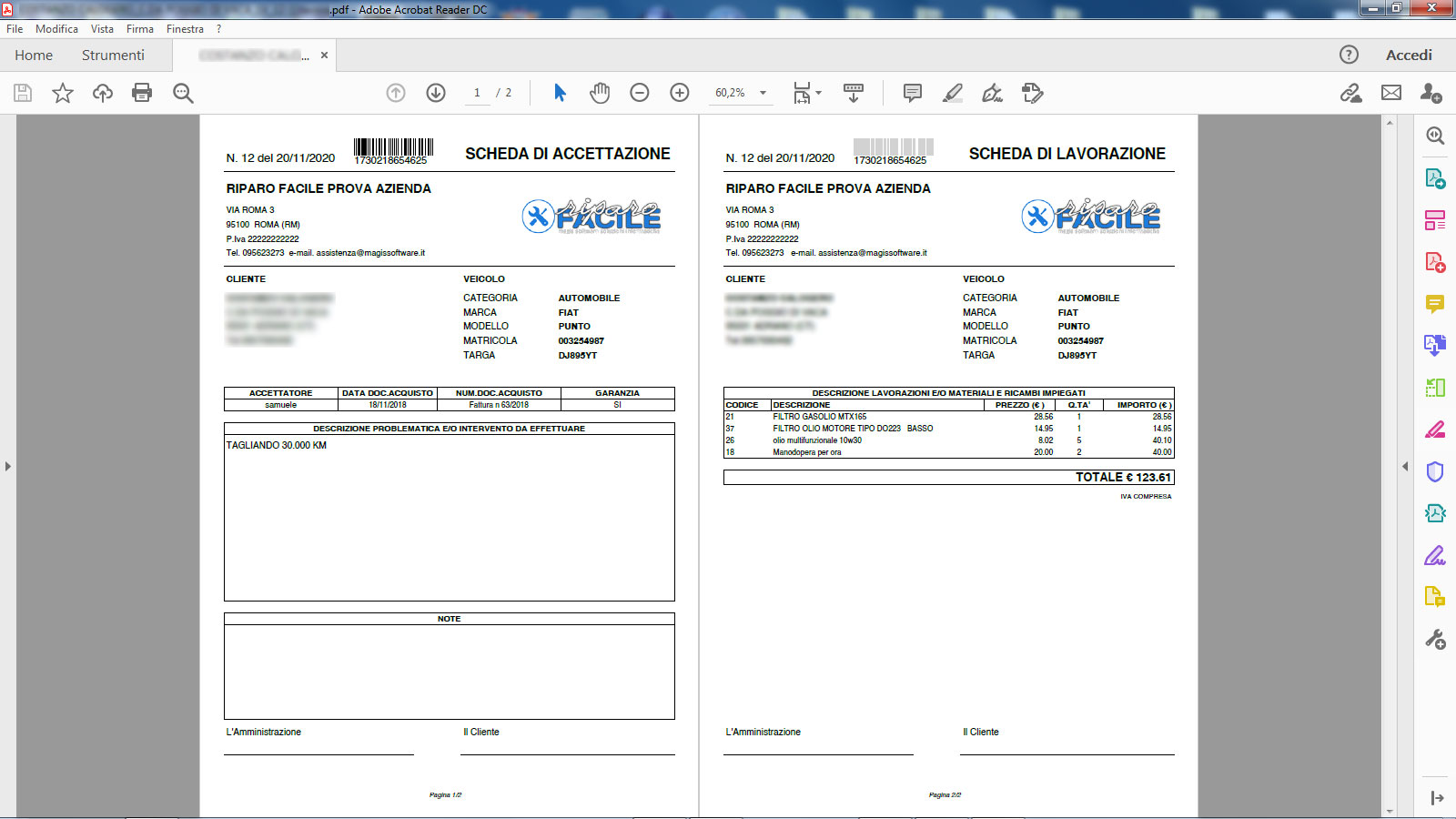Click the FILTRO GASOLIO MTX165 row
The height and width of the screenshot is (819, 1456).
click(948, 417)
